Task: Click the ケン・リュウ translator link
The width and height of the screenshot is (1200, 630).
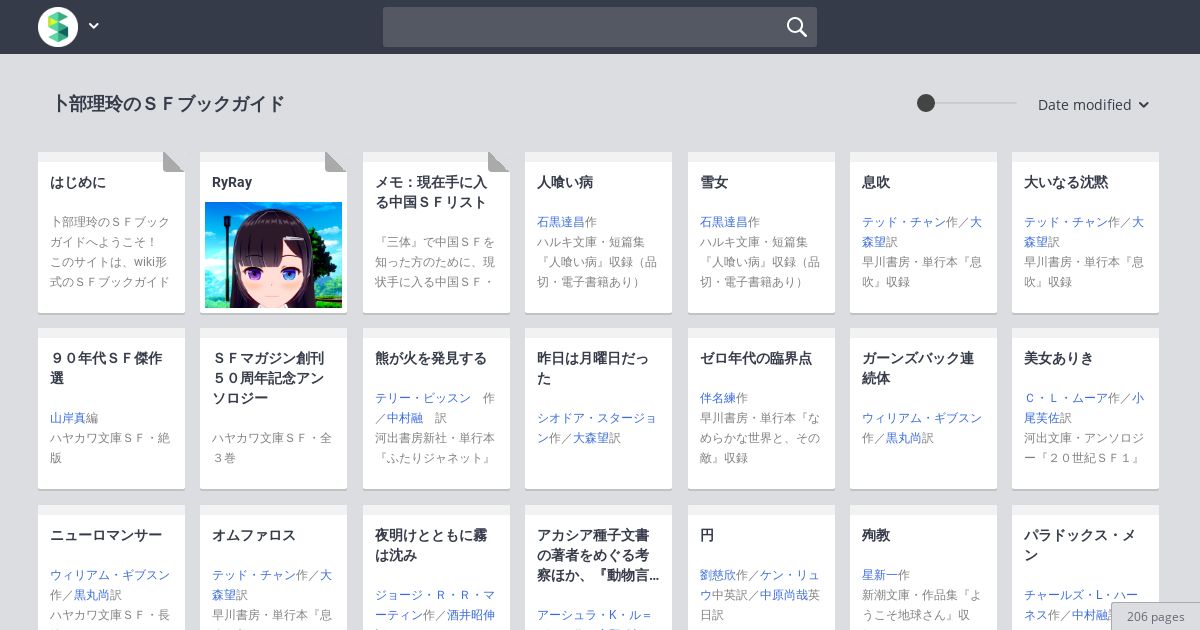Action: pyautogui.click(x=760, y=585)
